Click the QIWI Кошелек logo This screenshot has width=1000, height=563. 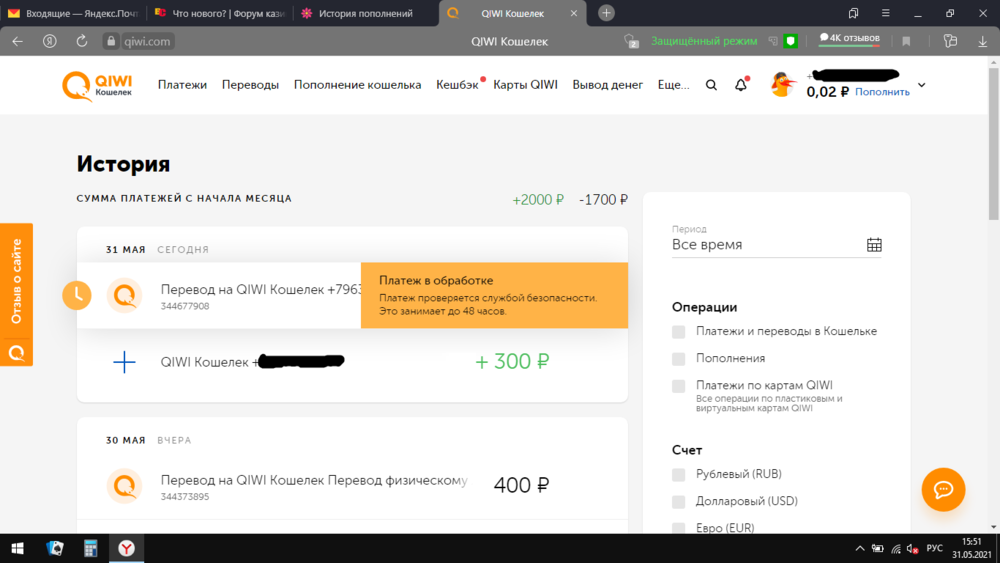click(97, 86)
